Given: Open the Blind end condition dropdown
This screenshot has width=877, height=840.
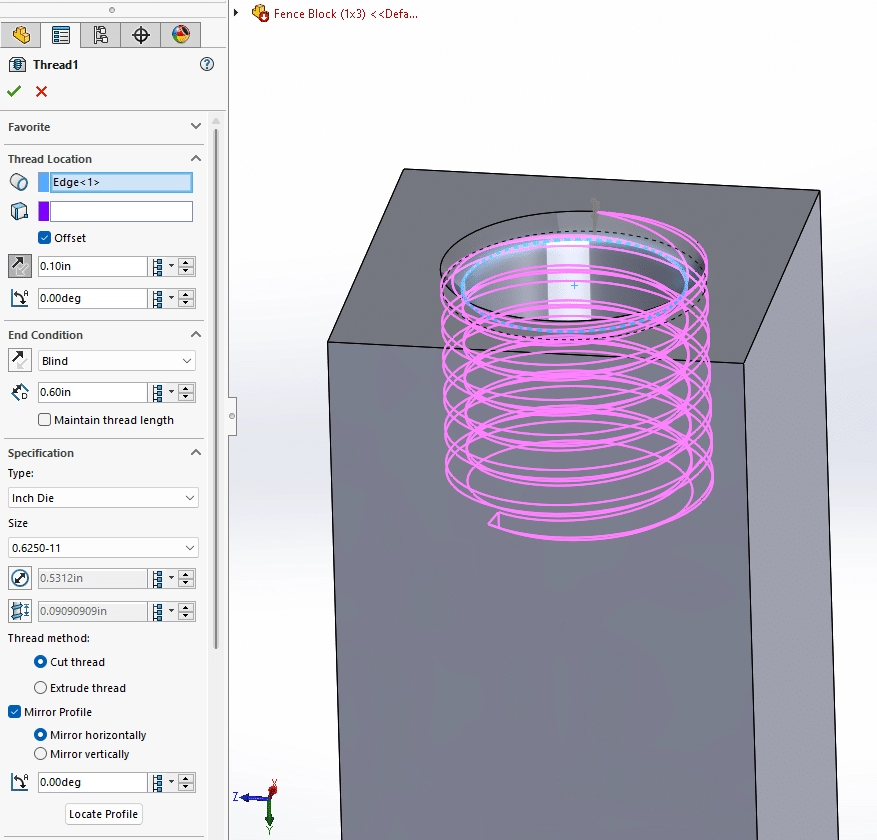Looking at the screenshot, I should tap(116, 360).
